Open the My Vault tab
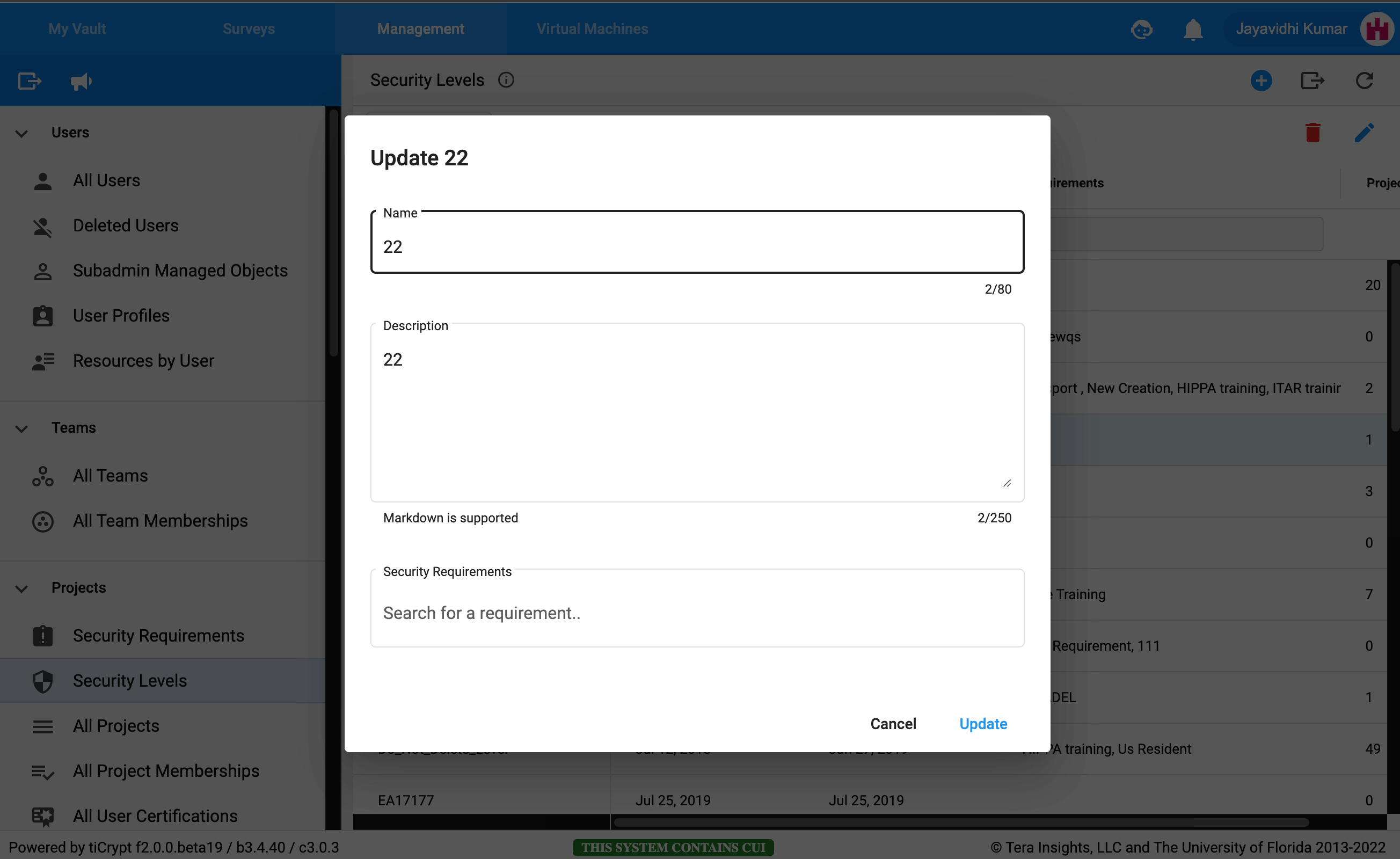 pos(77,29)
